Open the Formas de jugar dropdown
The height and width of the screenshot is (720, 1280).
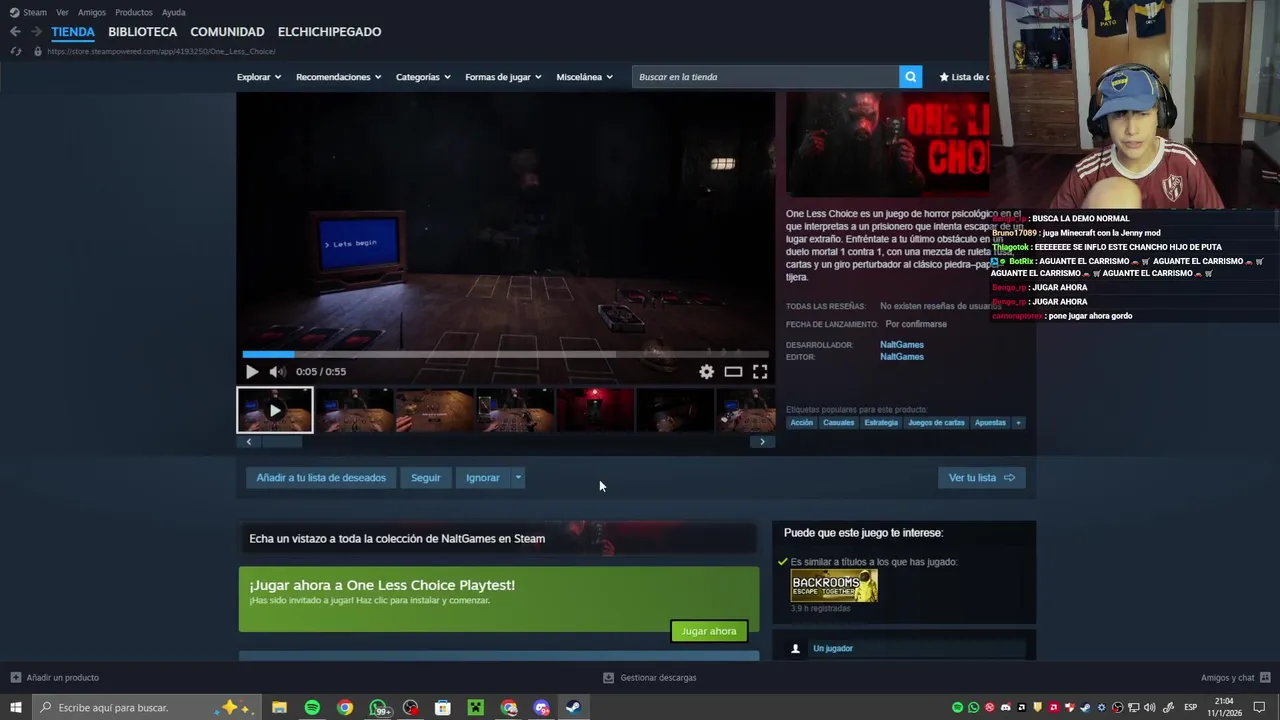point(503,77)
